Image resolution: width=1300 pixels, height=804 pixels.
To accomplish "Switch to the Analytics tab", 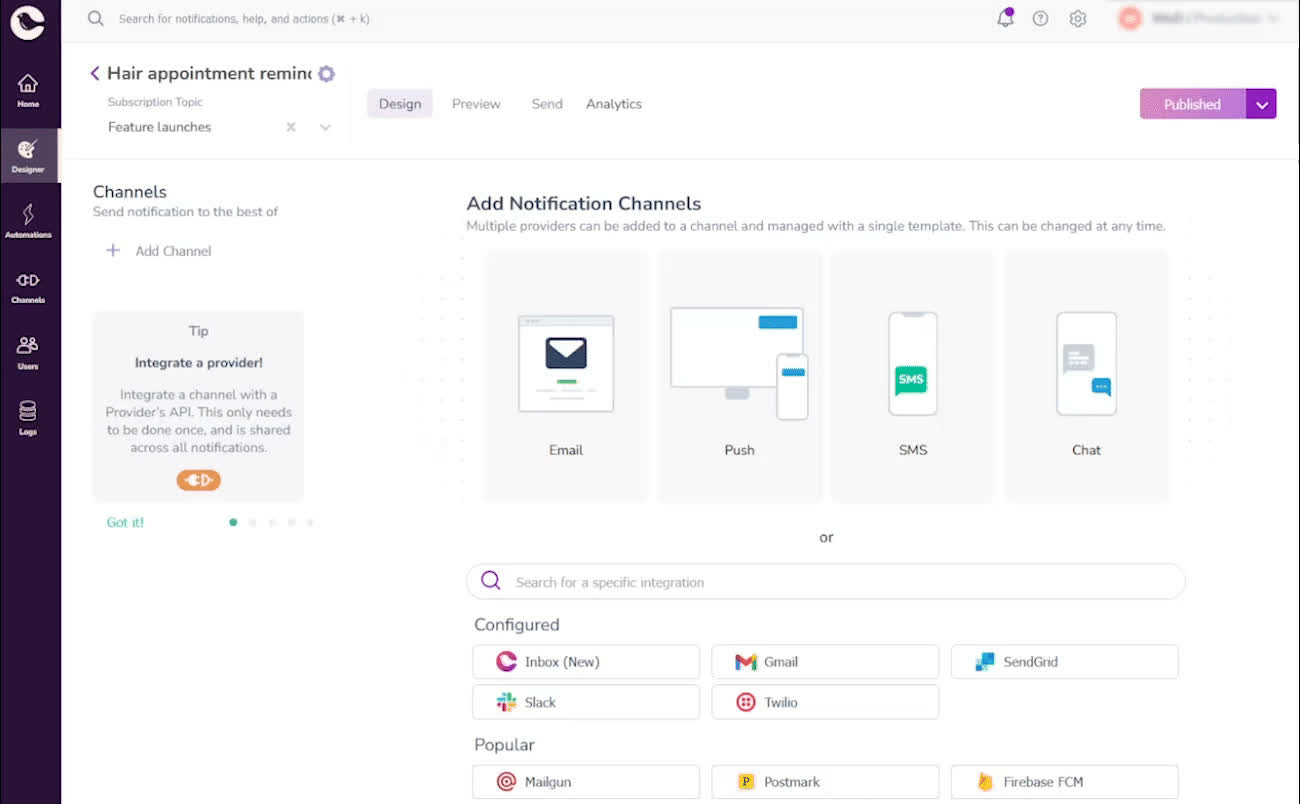I will [614, 104].
